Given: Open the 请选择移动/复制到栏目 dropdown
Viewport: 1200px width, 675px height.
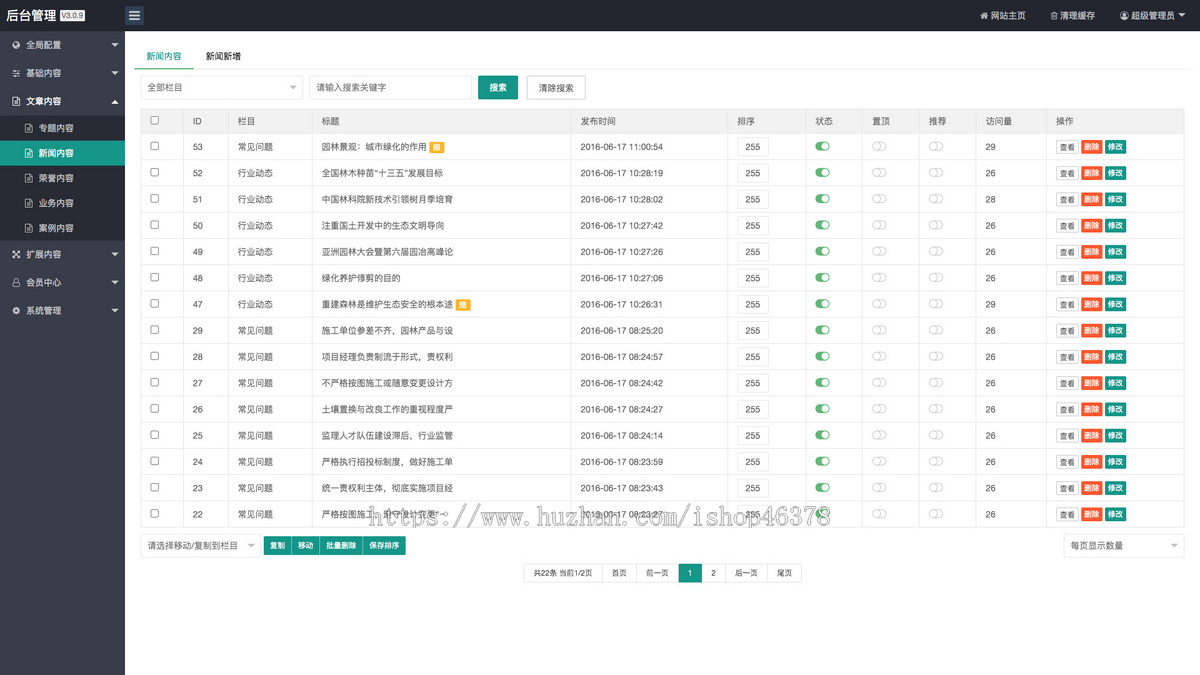Looking at the screenshot, I should pyautogui.click(x=200, y=546).
